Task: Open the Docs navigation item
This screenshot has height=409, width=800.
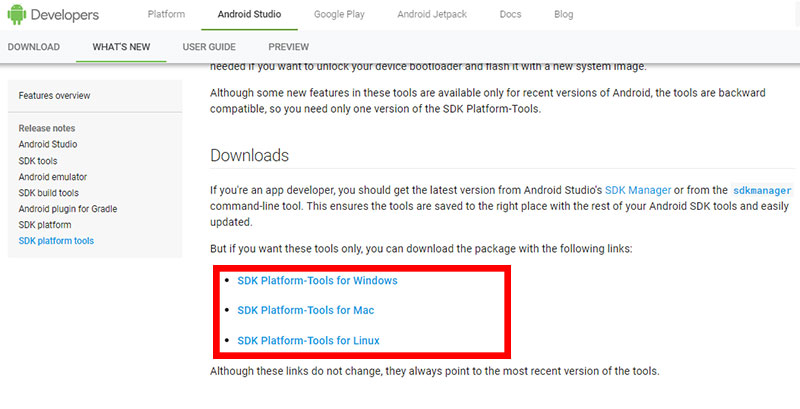Action: click(510, 14)
